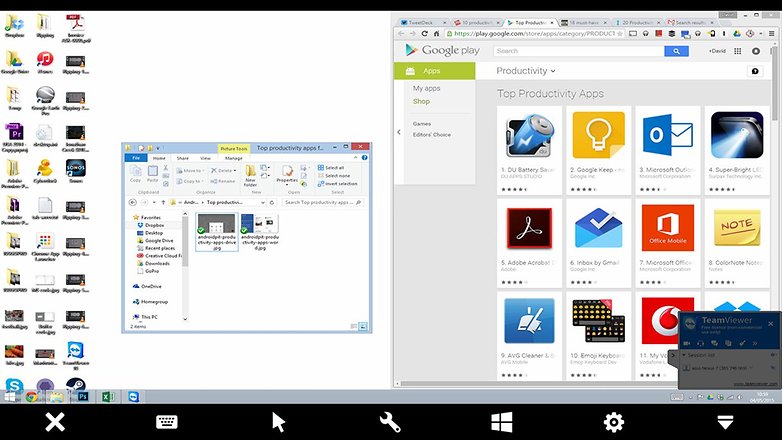
Task: Hide the toolbar with the down arrow
Action: click(725, 422)
